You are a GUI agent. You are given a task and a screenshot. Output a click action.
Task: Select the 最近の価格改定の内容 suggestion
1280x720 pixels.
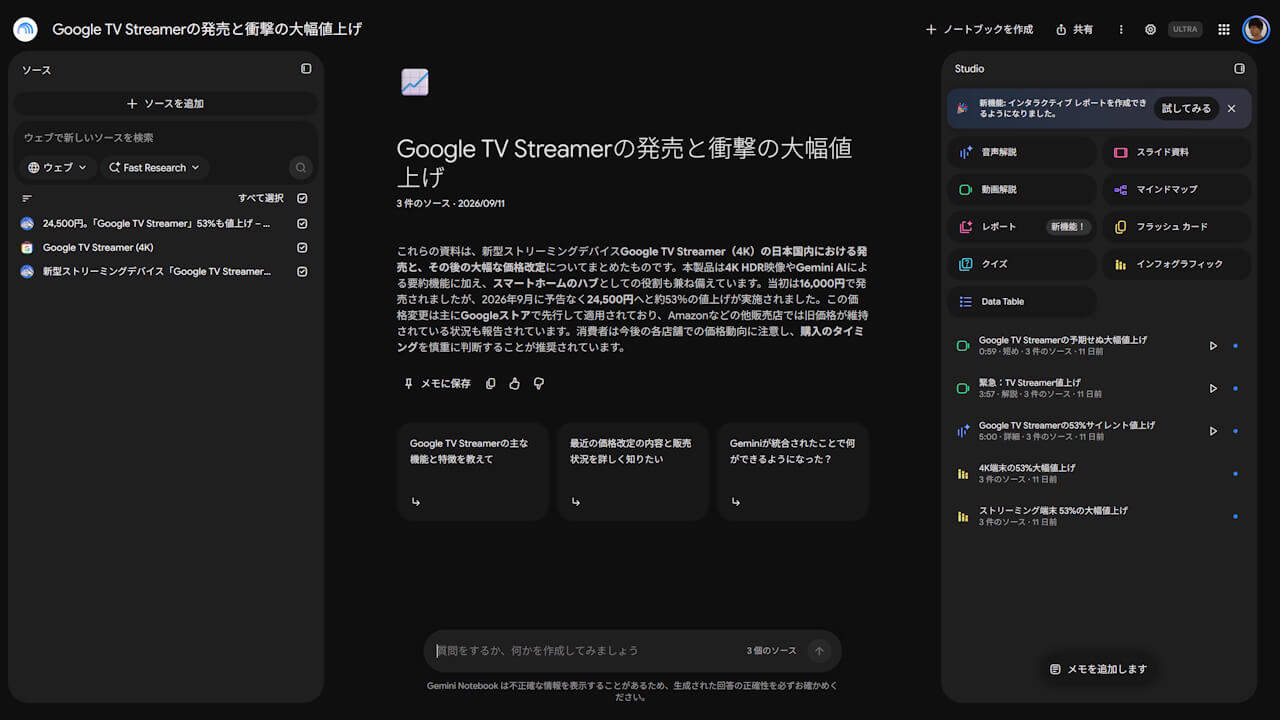[633, 472]
